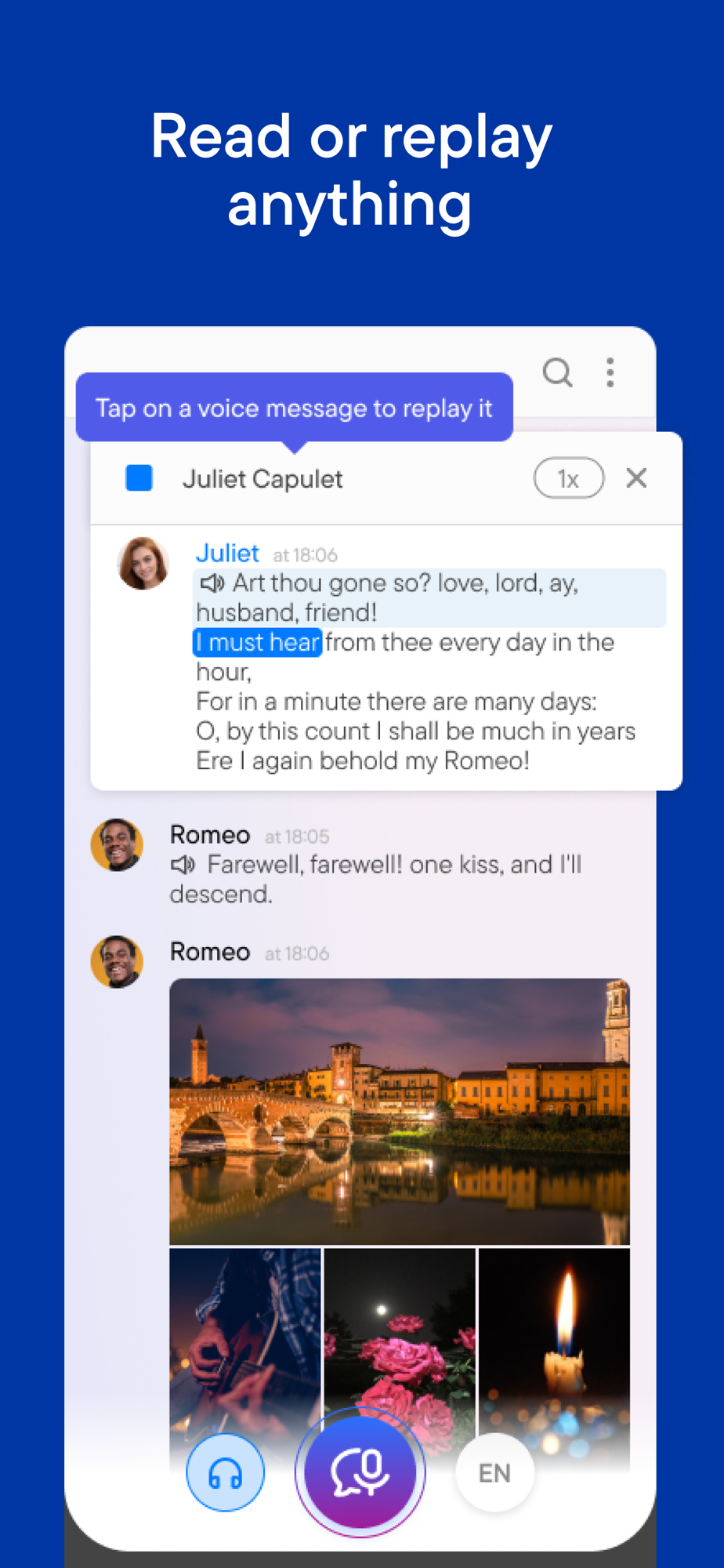Viewport: 724px width, 1568px height.
Task: Open the pink roses photo
Action: tap(400, 1333)
